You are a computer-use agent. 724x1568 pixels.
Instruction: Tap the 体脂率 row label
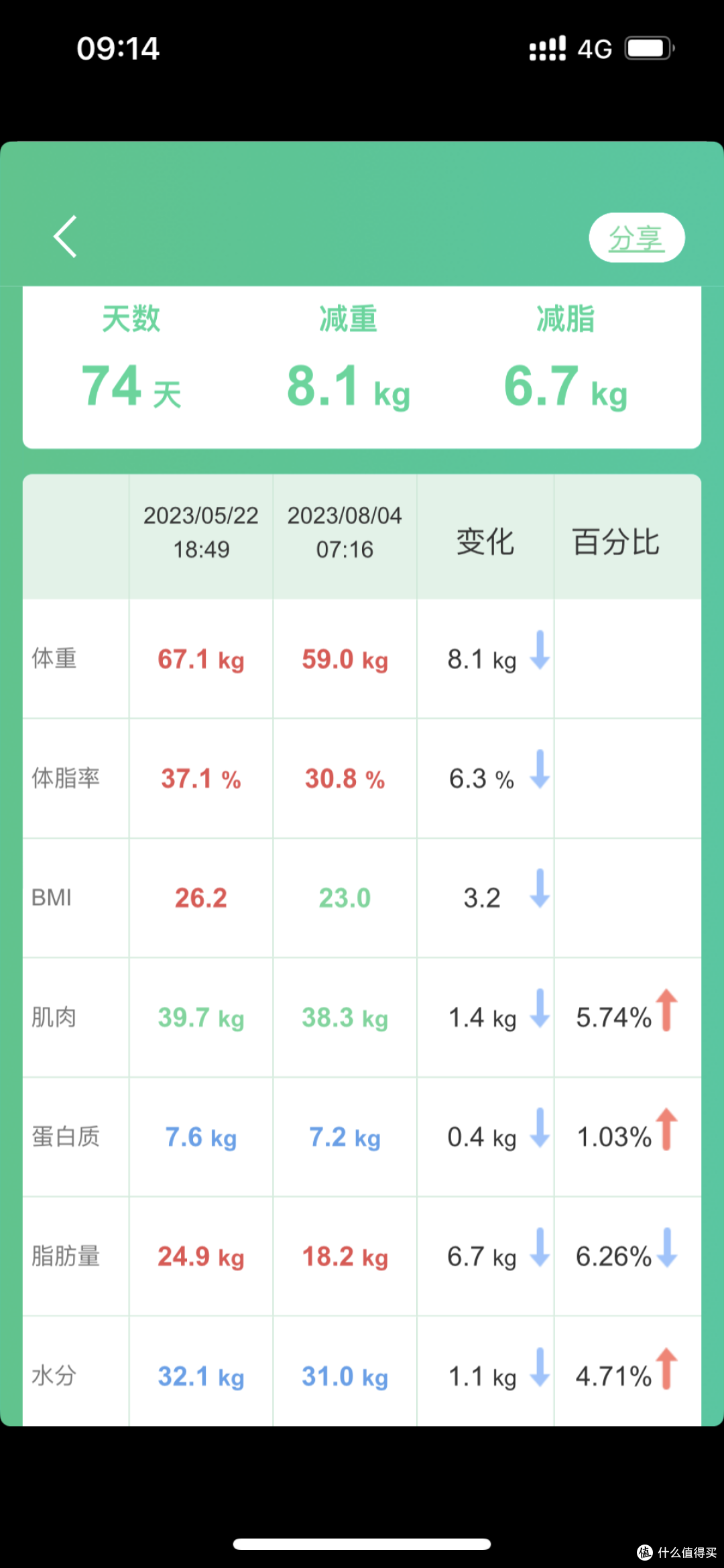coord(66,778)
